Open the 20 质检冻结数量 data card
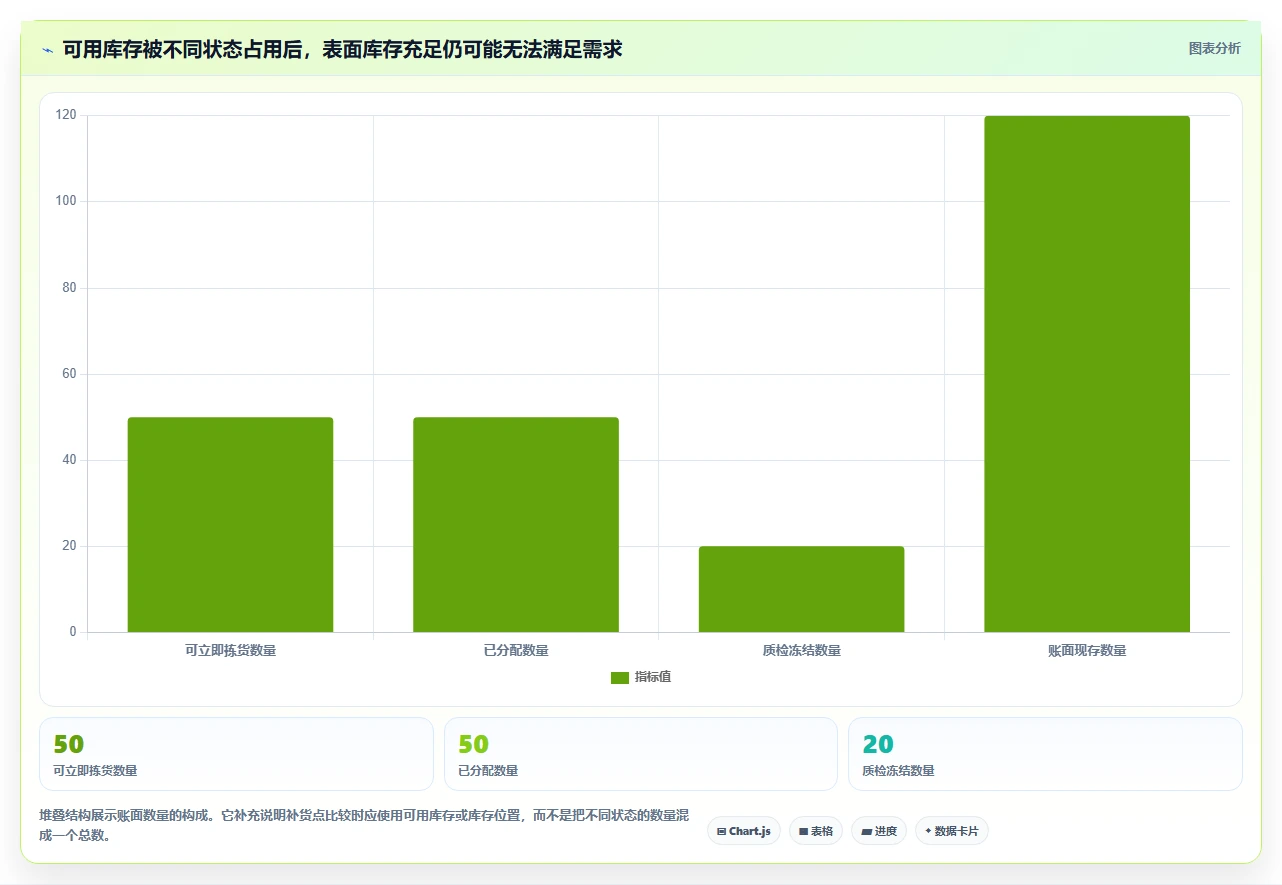1282x885 pixels. coord(1045,754)
